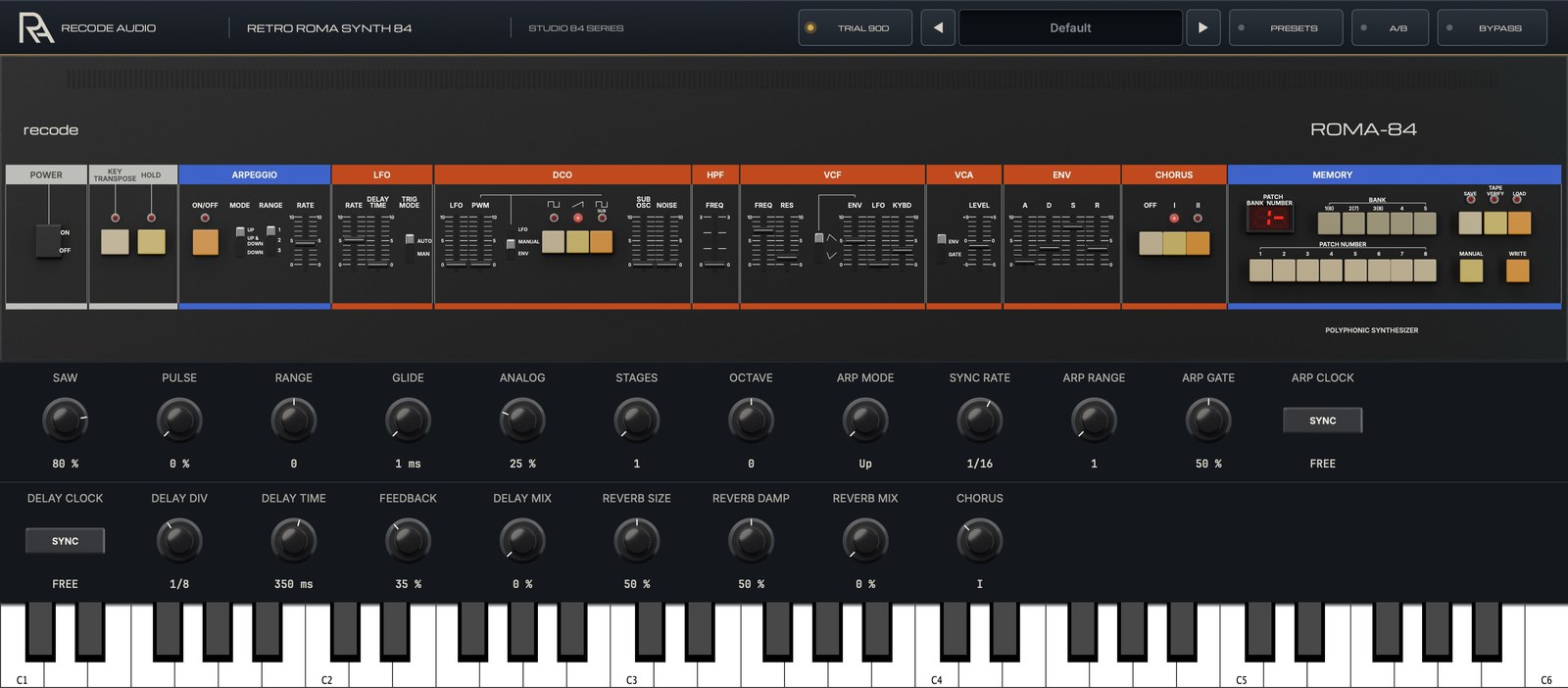The height and width of the screenshot is (688, 1568).
Task: Toggle the BYPASS button
Action: (x=1492, y=27)
